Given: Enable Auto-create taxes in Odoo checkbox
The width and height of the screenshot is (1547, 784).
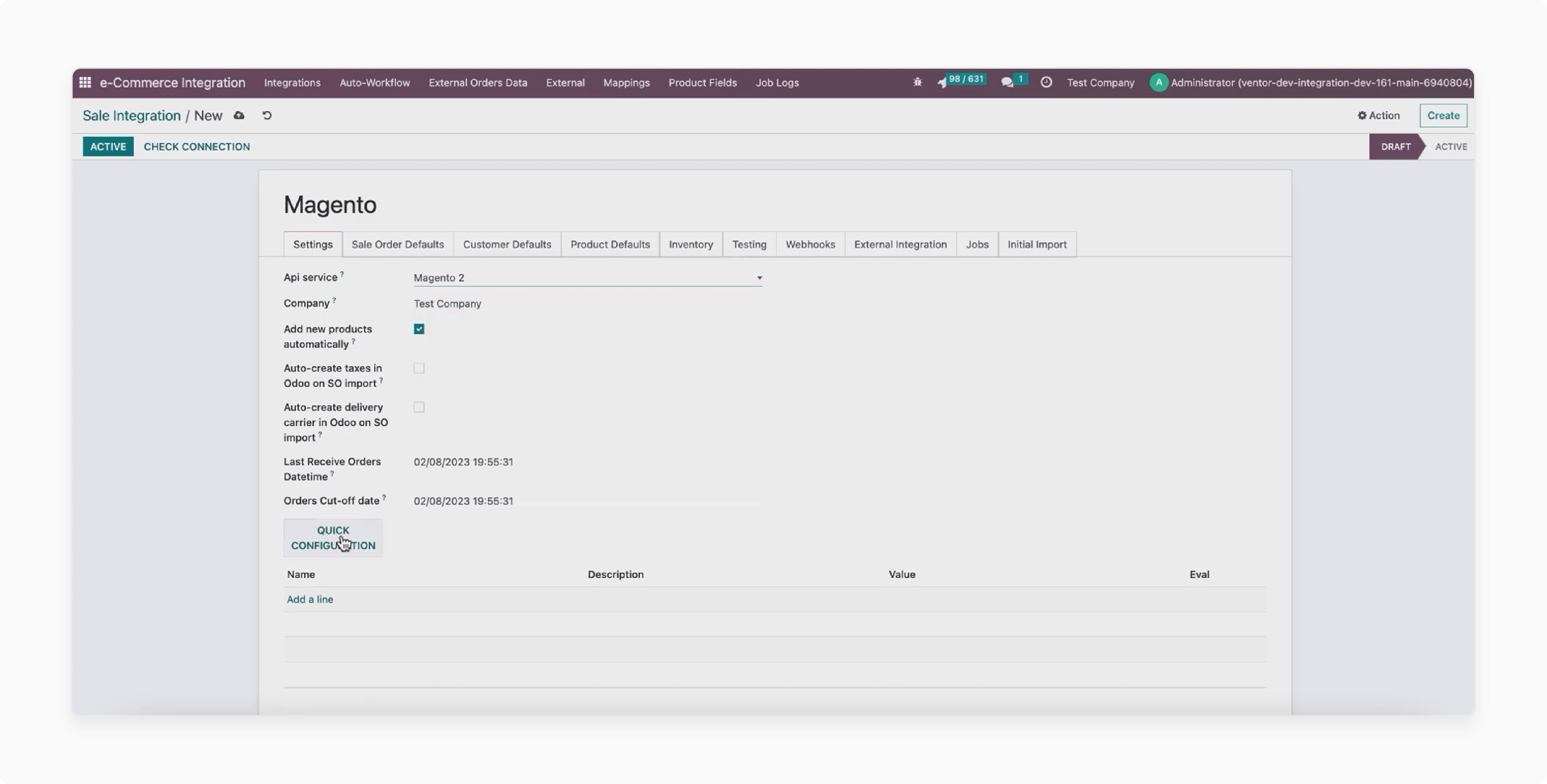Looking at the screenshot, I should coord(419,367).
